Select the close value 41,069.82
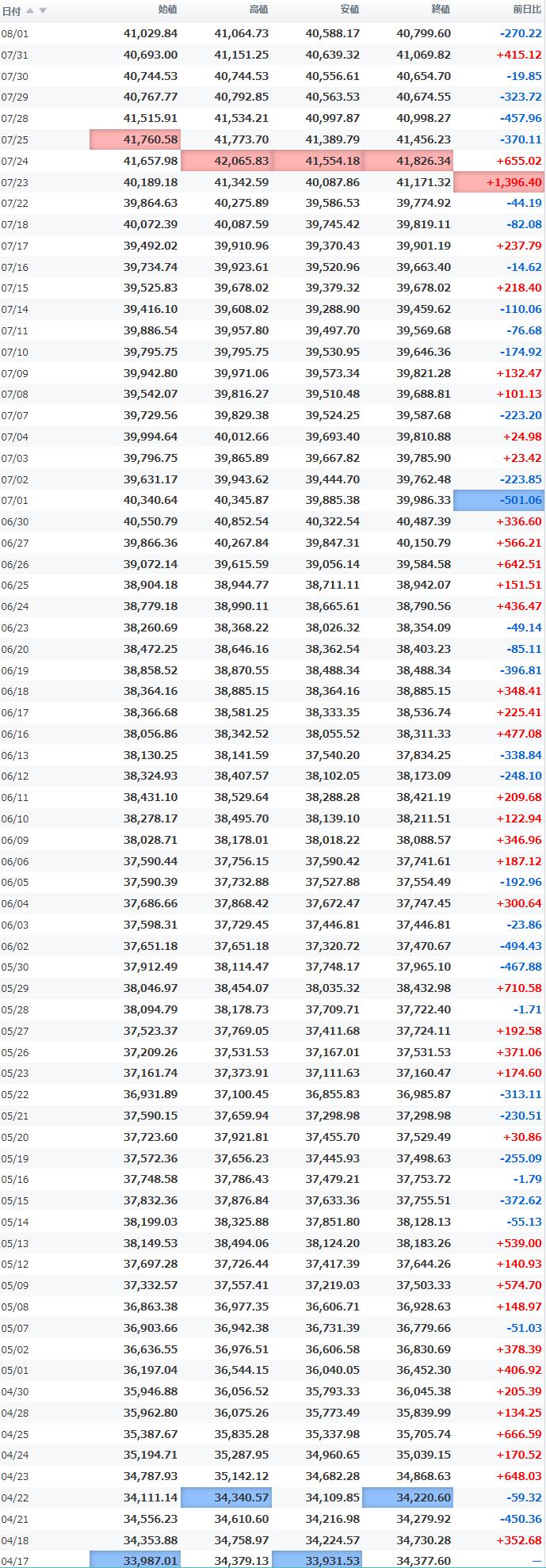This screenshot has height=1568, width=546. point(424,55)
